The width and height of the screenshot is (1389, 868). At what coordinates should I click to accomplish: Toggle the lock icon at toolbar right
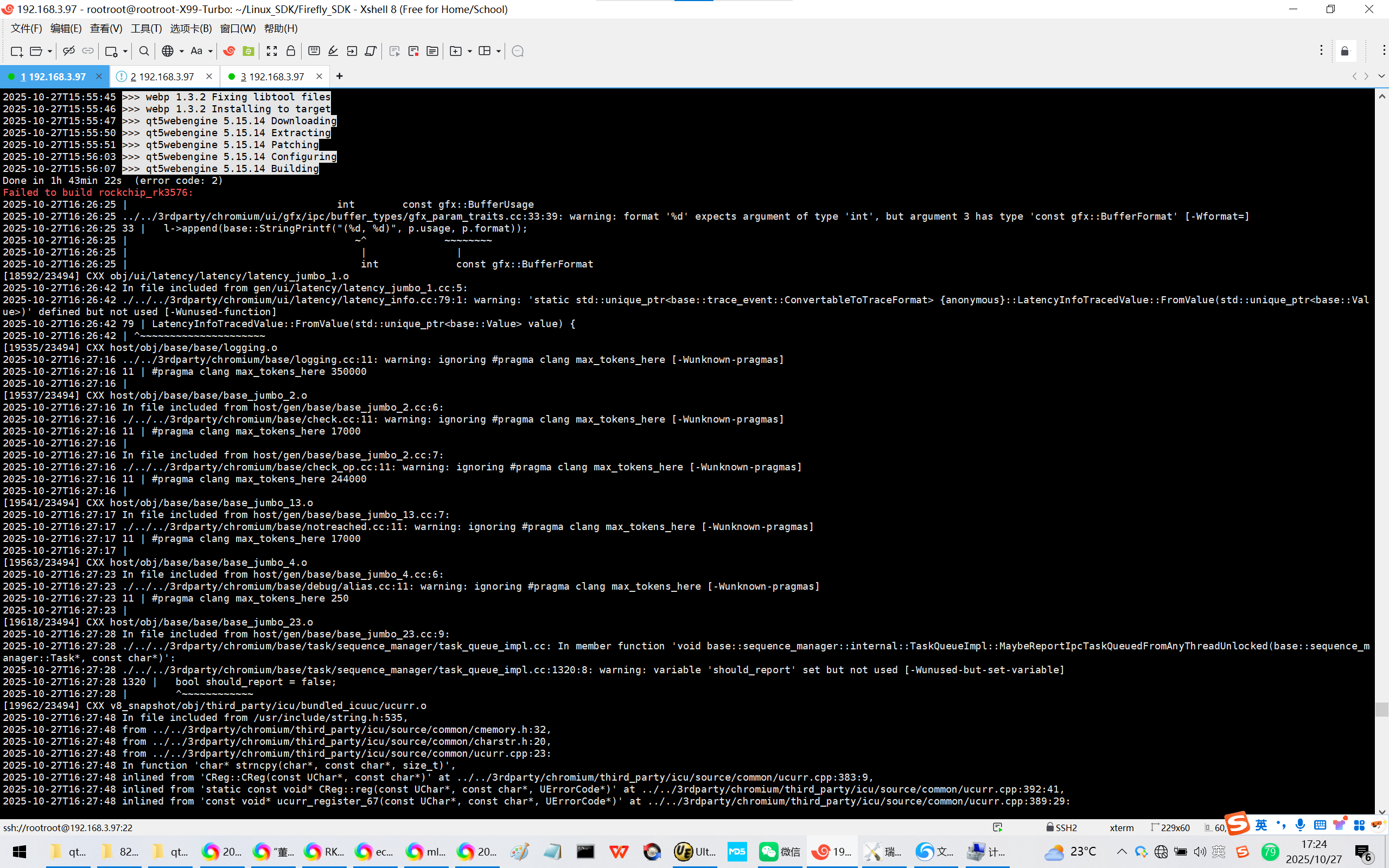pyautogui.click(x=1345, y=52)
